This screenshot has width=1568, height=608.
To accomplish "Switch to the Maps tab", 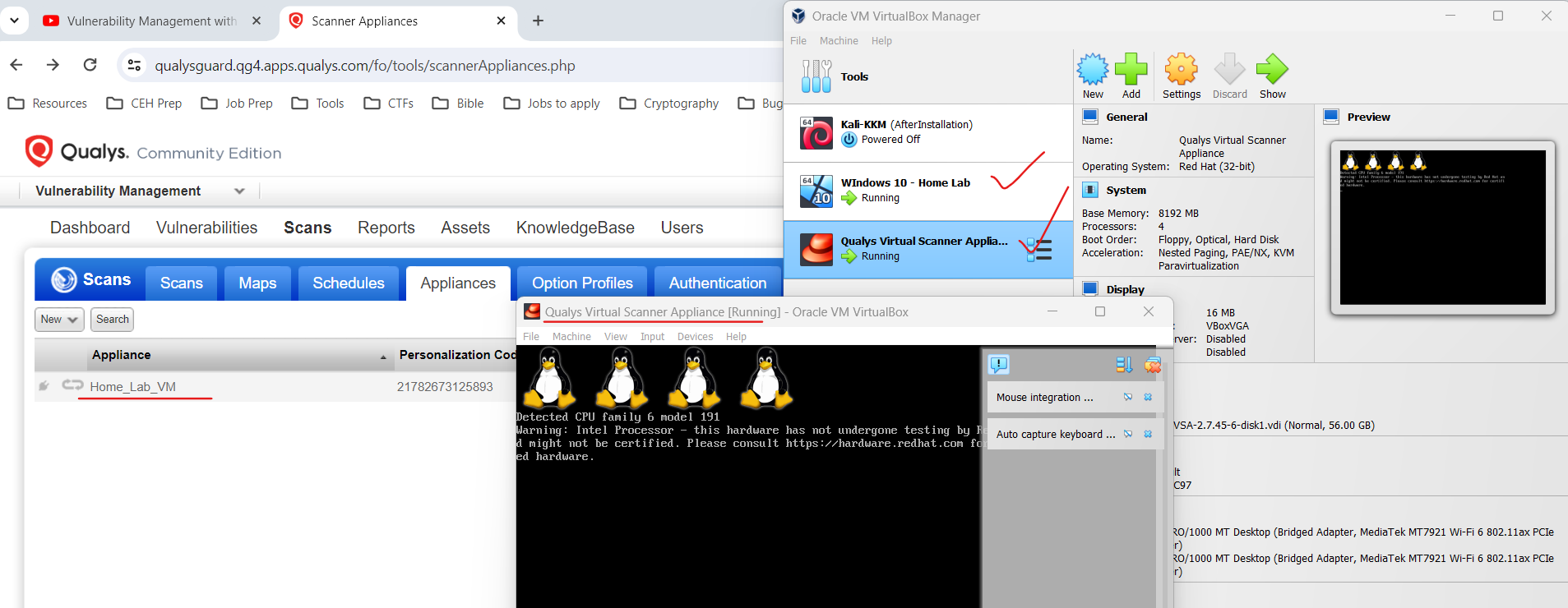I will point(257,283).
